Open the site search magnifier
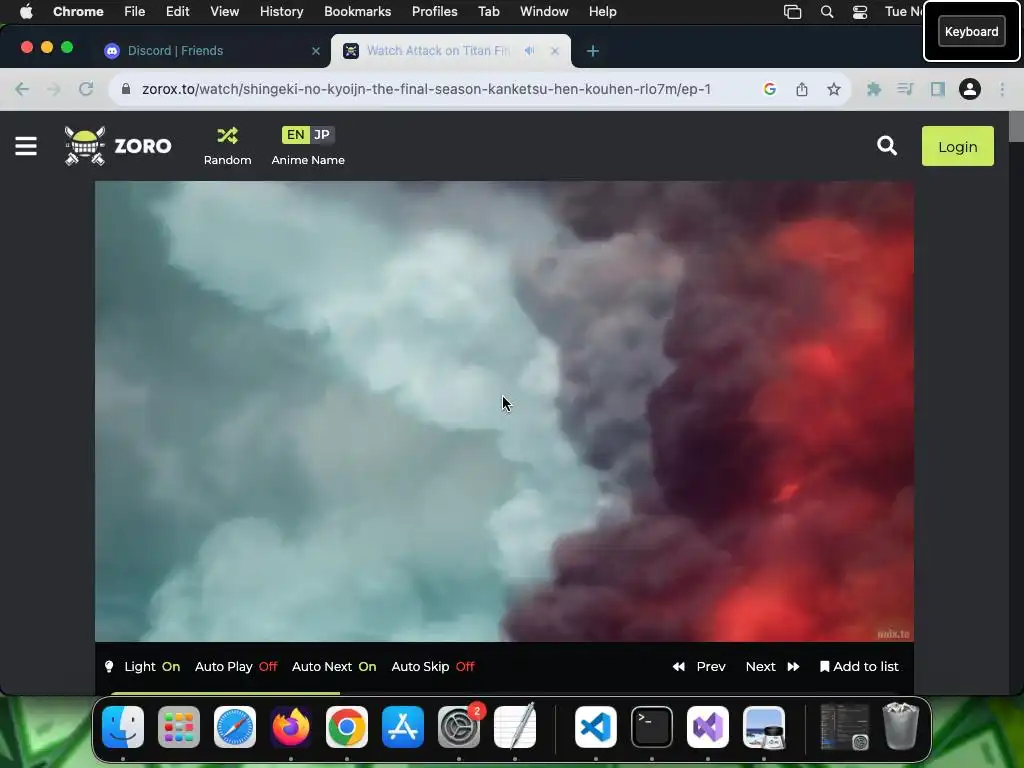Image resolution: width=1024 pixels, height=768 pixels. [x=887, y=146]
